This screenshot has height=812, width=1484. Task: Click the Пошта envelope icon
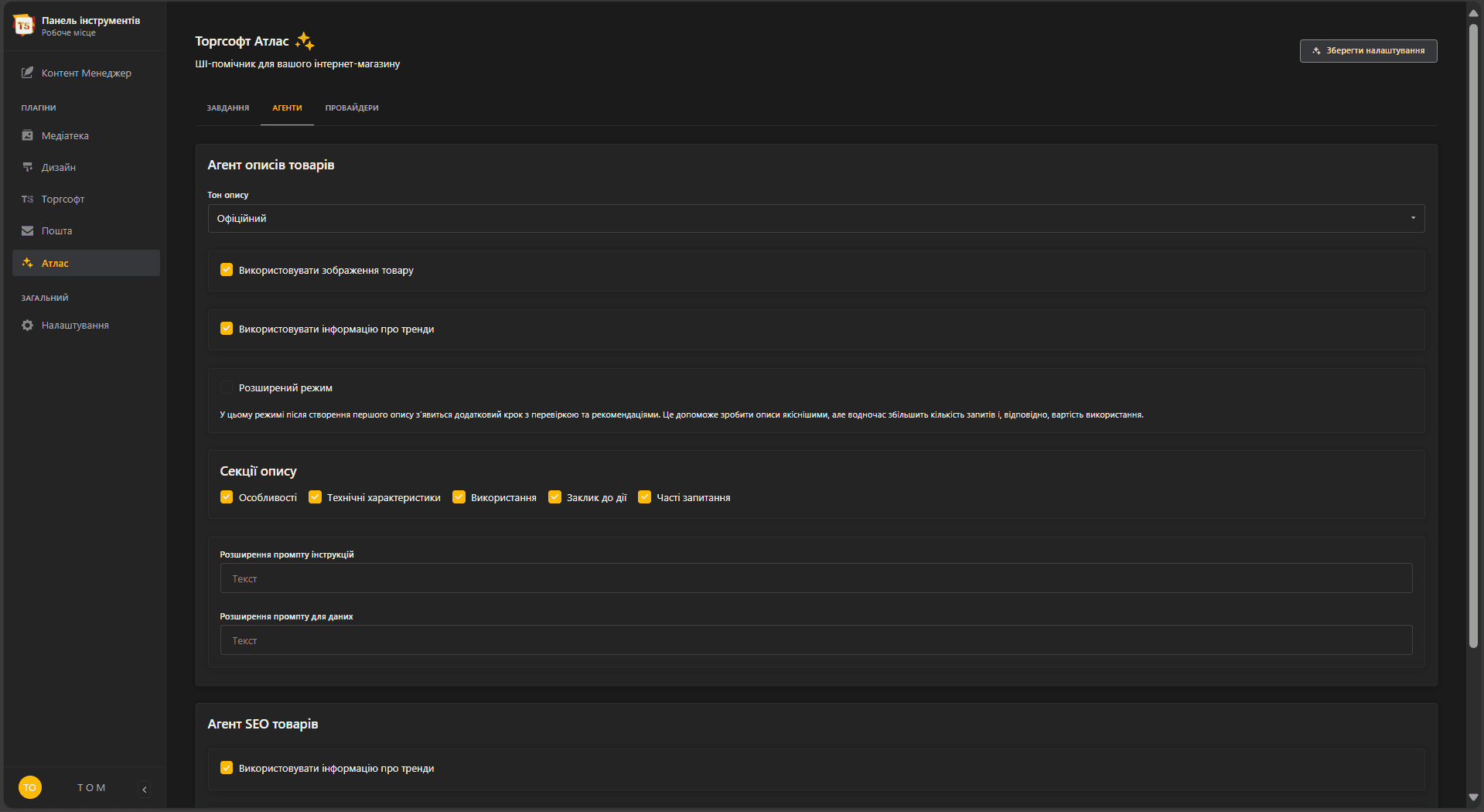click(27, 231)
